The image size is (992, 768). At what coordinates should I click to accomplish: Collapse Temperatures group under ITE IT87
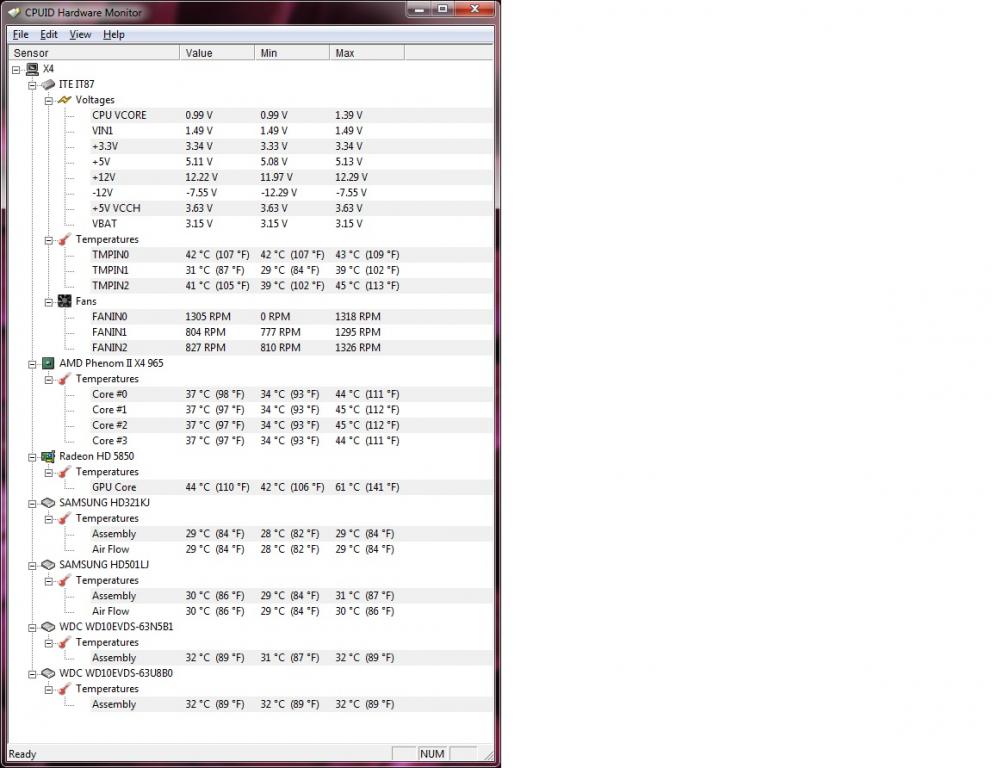(x=49, y=240)
